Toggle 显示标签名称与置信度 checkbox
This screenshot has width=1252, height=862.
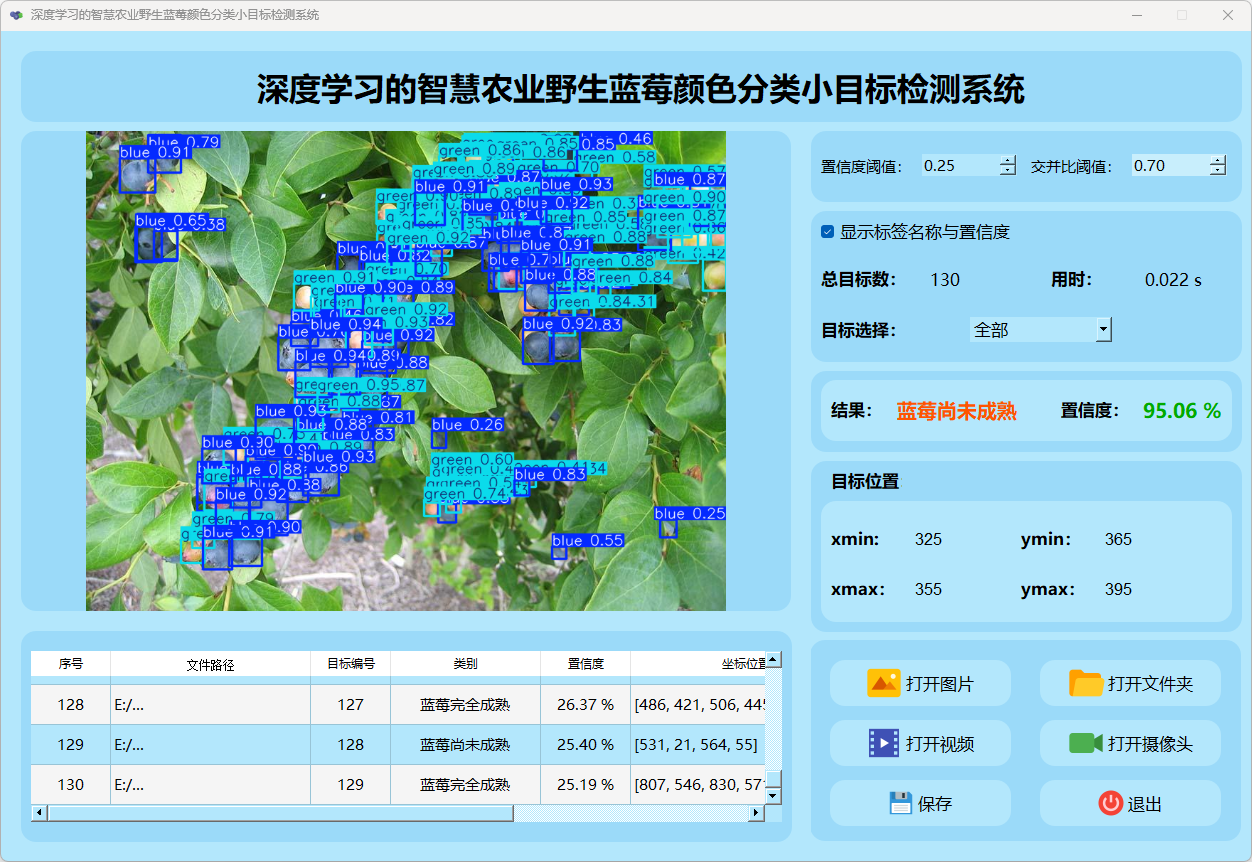[x=828, y=232]
